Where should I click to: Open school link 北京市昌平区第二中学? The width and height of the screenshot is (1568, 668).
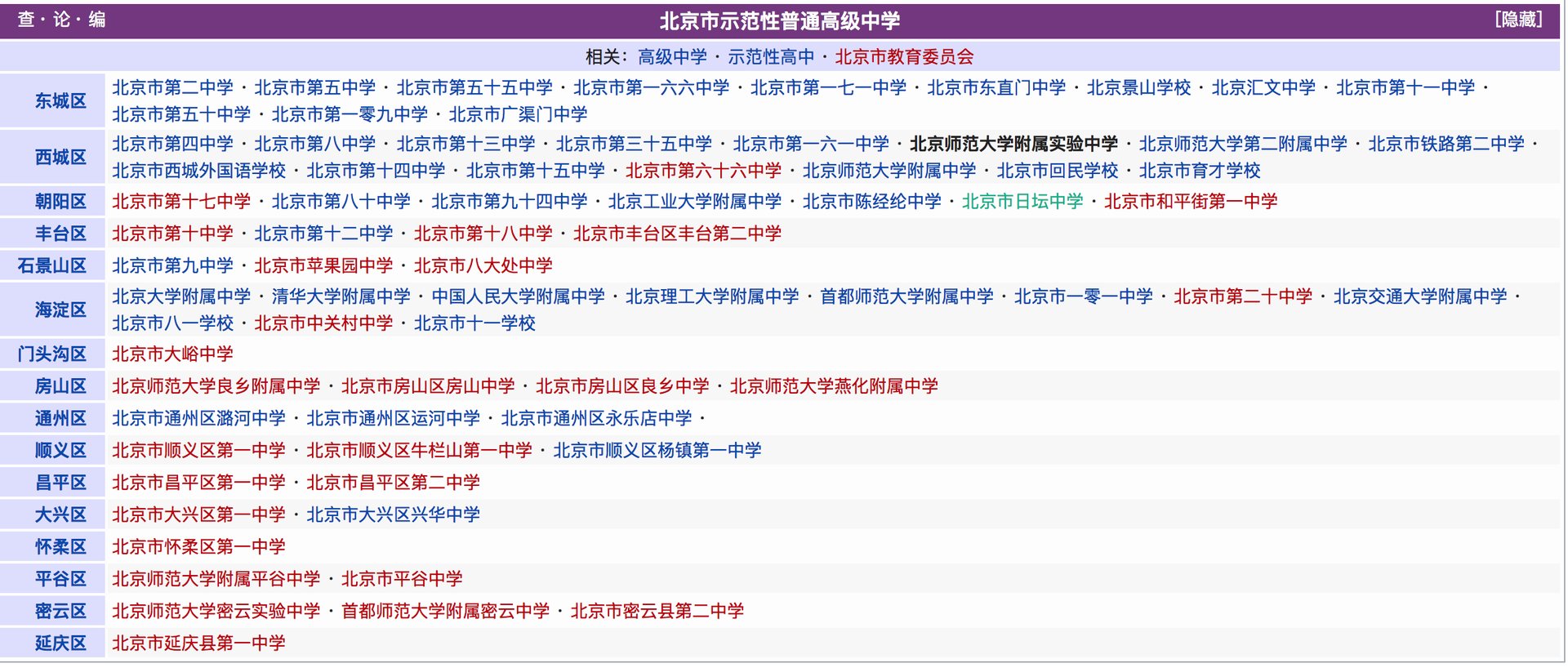(393, 483)
